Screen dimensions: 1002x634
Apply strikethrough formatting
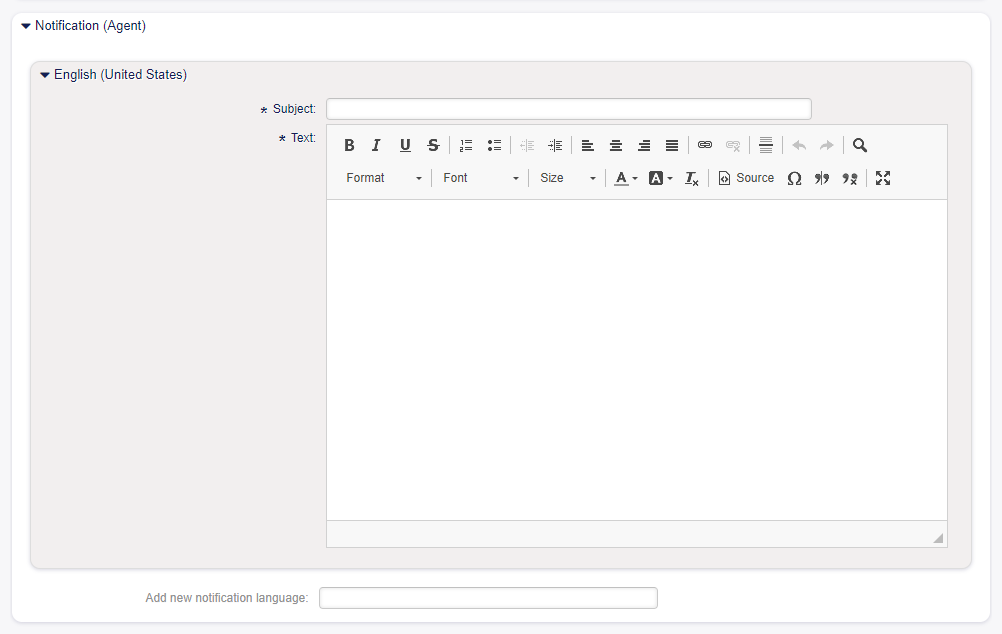point(433,145)
